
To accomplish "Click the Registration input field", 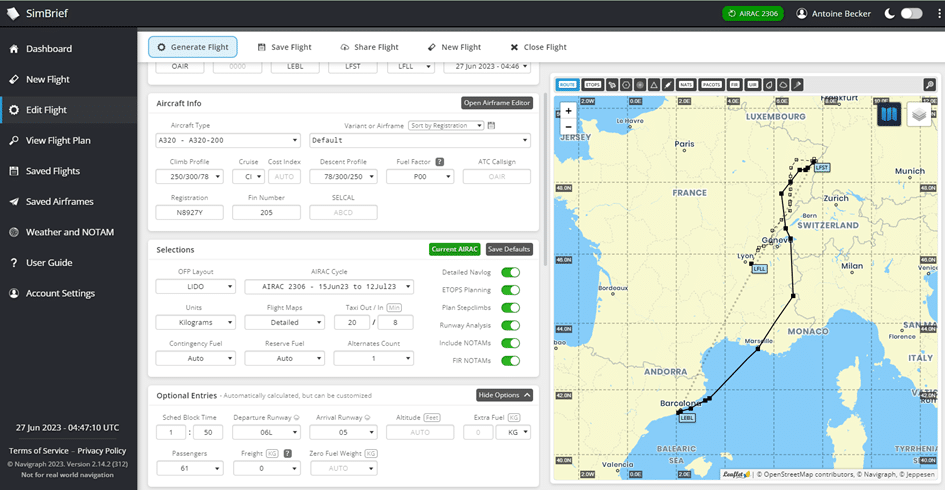I will pyautogui.click(x=189, y=213).
